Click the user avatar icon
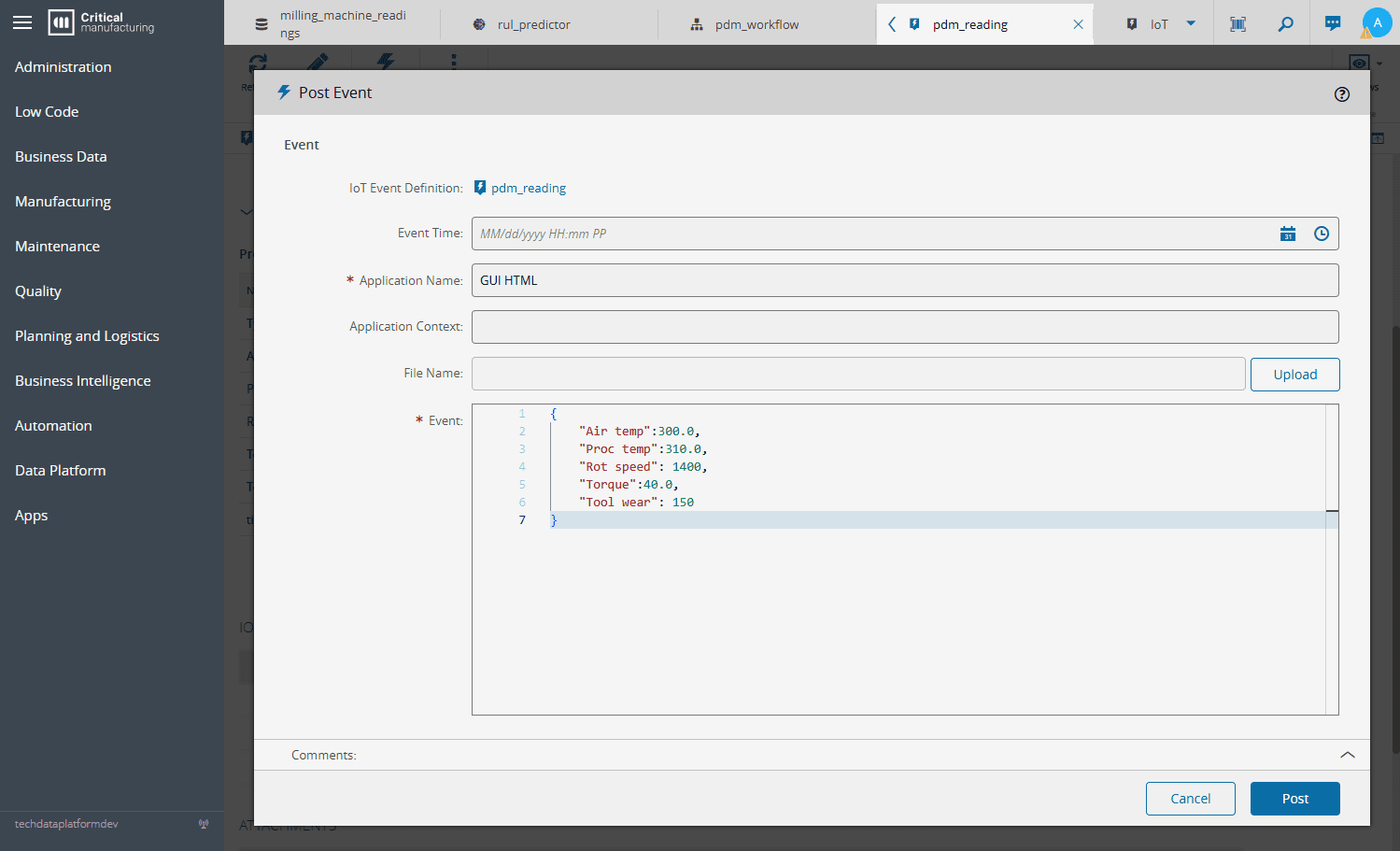 point(1377,23)
